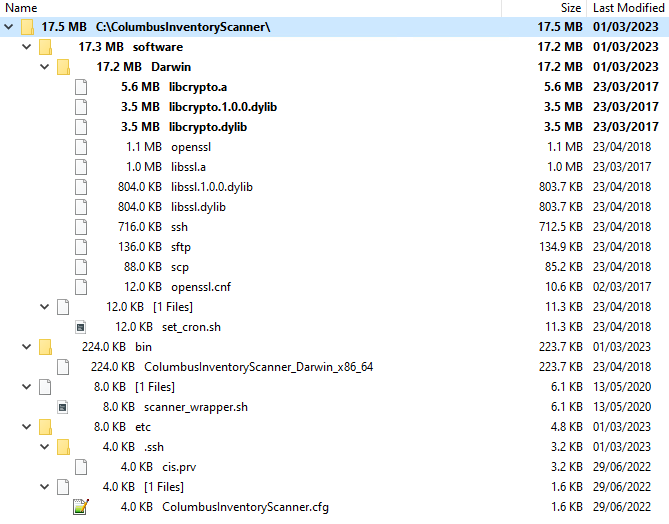Click the software folder icon
Viewport: 669px width, 524px height.
(x=45, y=47)
